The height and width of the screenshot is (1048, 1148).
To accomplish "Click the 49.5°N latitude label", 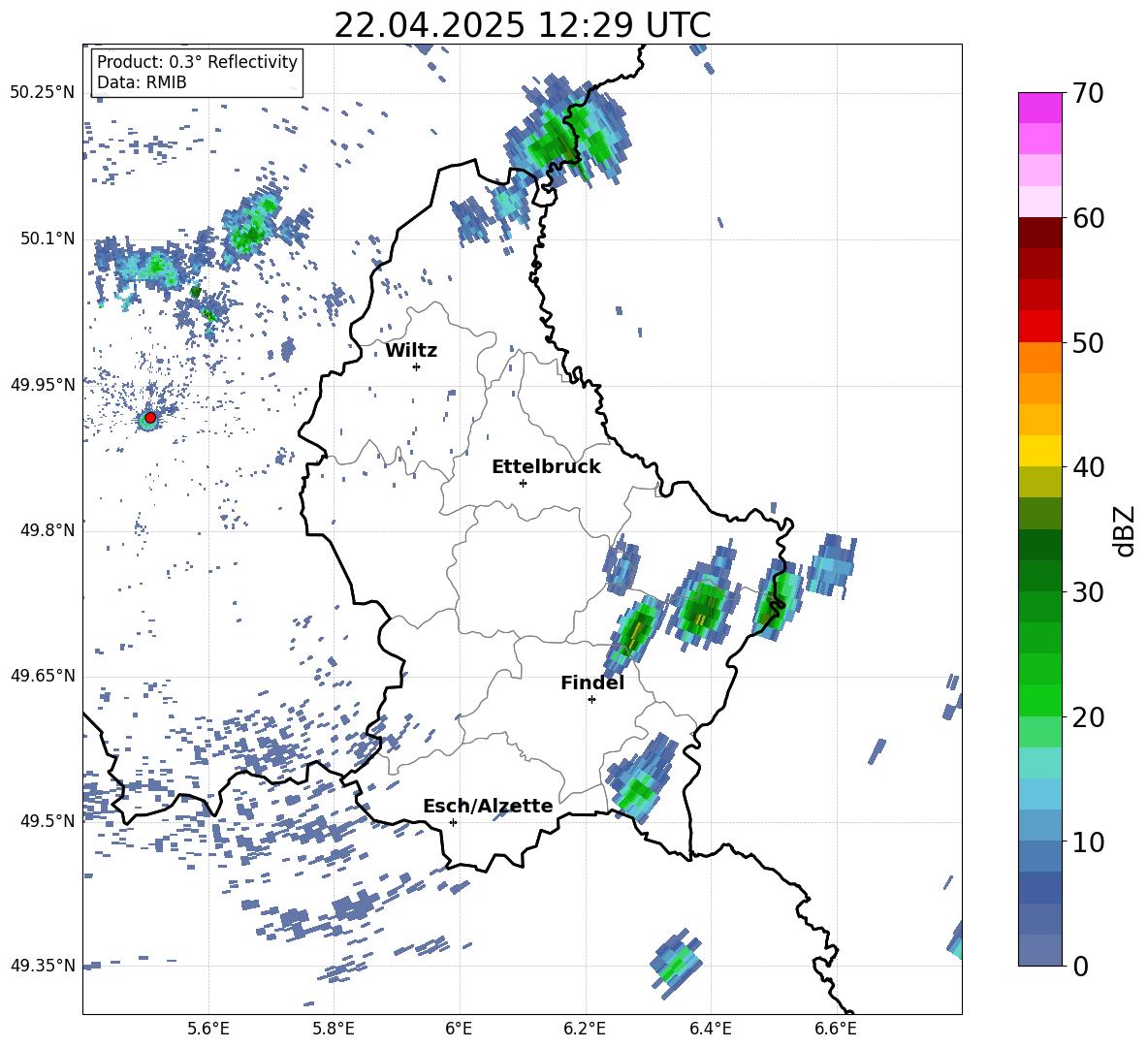I will [x=47, y=821].
